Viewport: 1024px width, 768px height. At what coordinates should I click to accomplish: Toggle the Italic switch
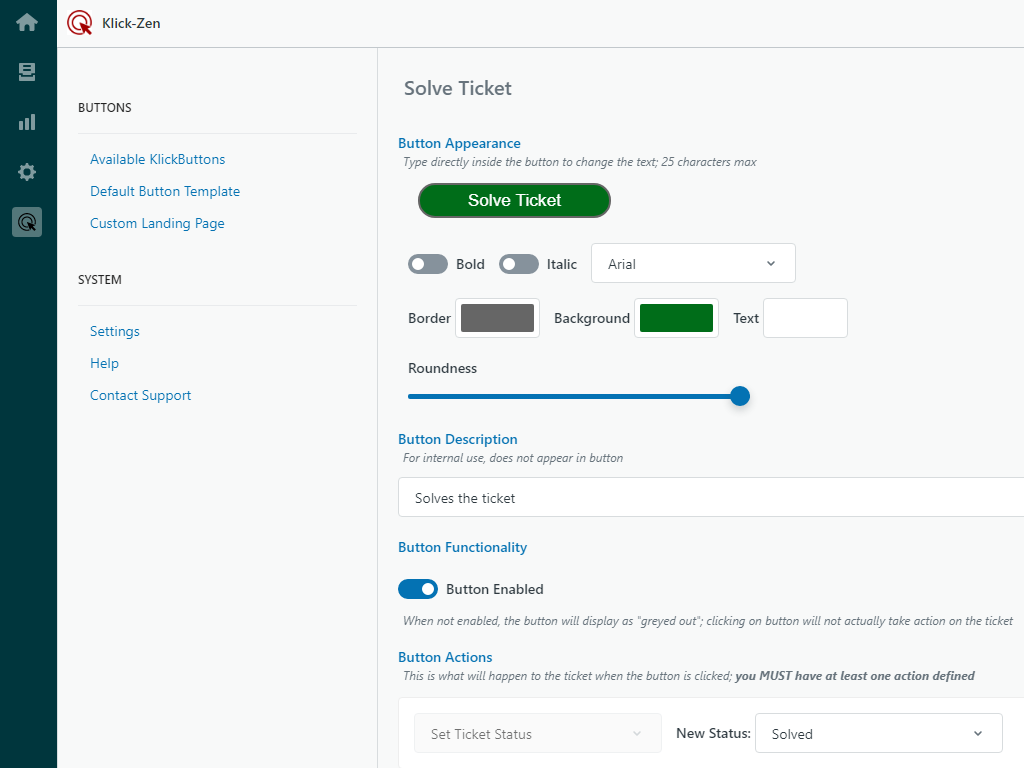tap(519, 264)
